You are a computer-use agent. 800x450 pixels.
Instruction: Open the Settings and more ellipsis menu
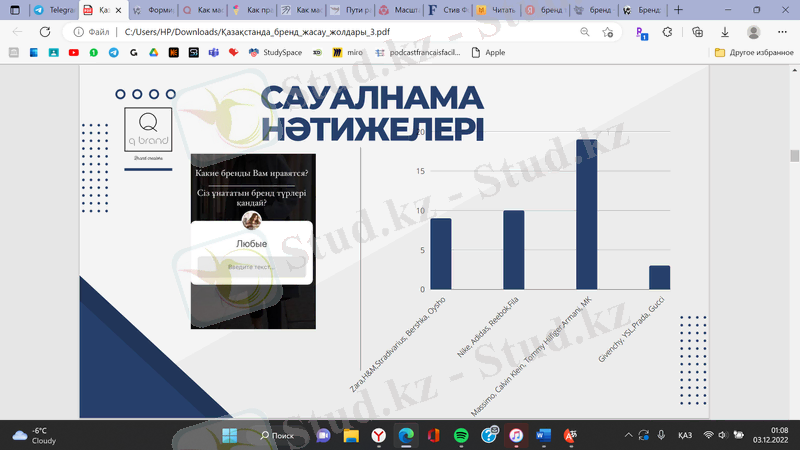(x=782, y=32)
